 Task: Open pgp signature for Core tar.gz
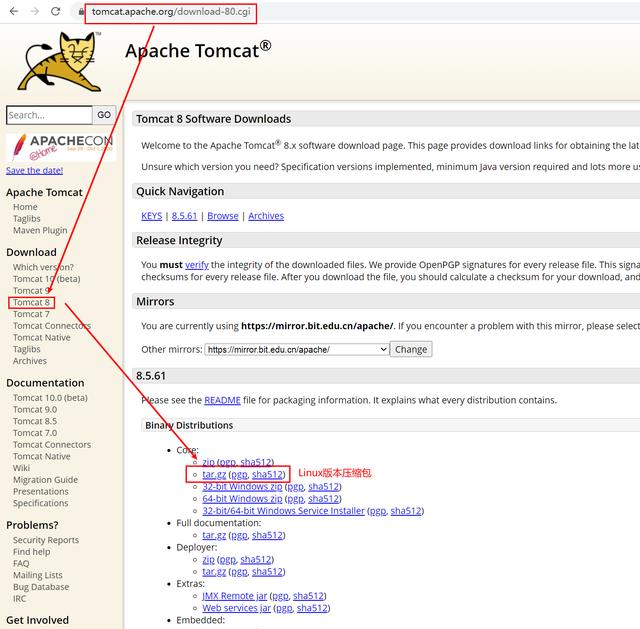click(x=240, y=474)
